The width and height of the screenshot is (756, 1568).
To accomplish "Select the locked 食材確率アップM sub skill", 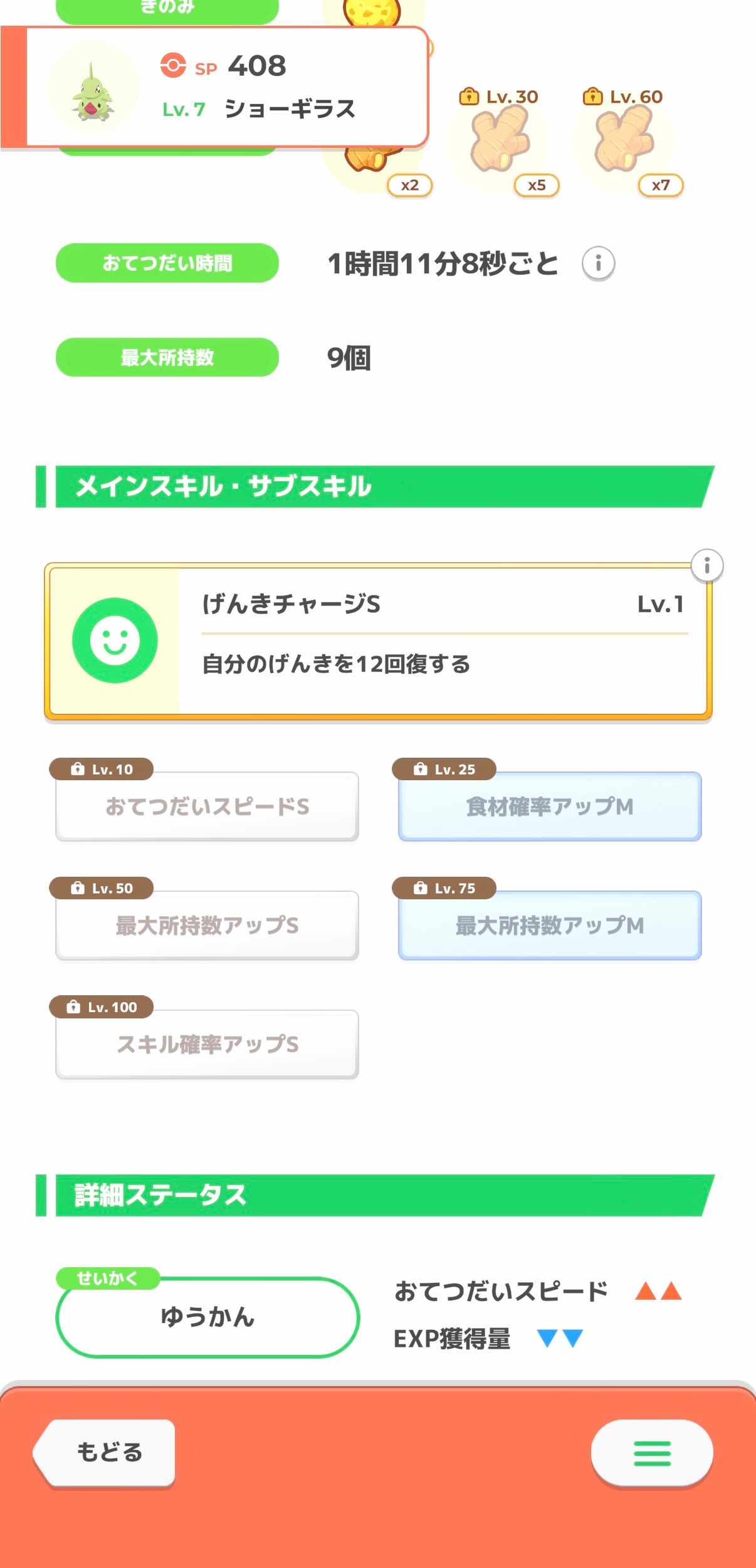I will click(x=549, y=806).
